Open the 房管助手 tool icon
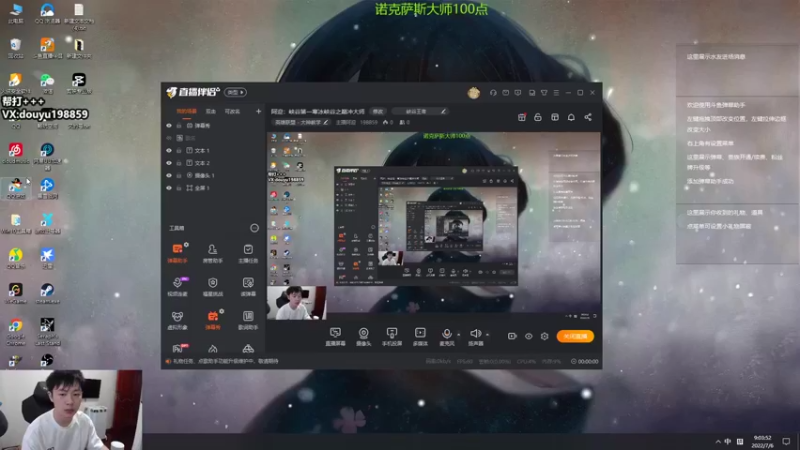The image size is (800, 450). 212,253
